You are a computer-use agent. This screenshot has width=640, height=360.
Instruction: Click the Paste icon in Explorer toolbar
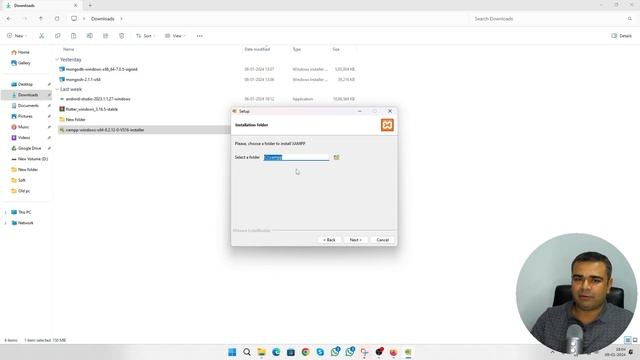(73, 36)
